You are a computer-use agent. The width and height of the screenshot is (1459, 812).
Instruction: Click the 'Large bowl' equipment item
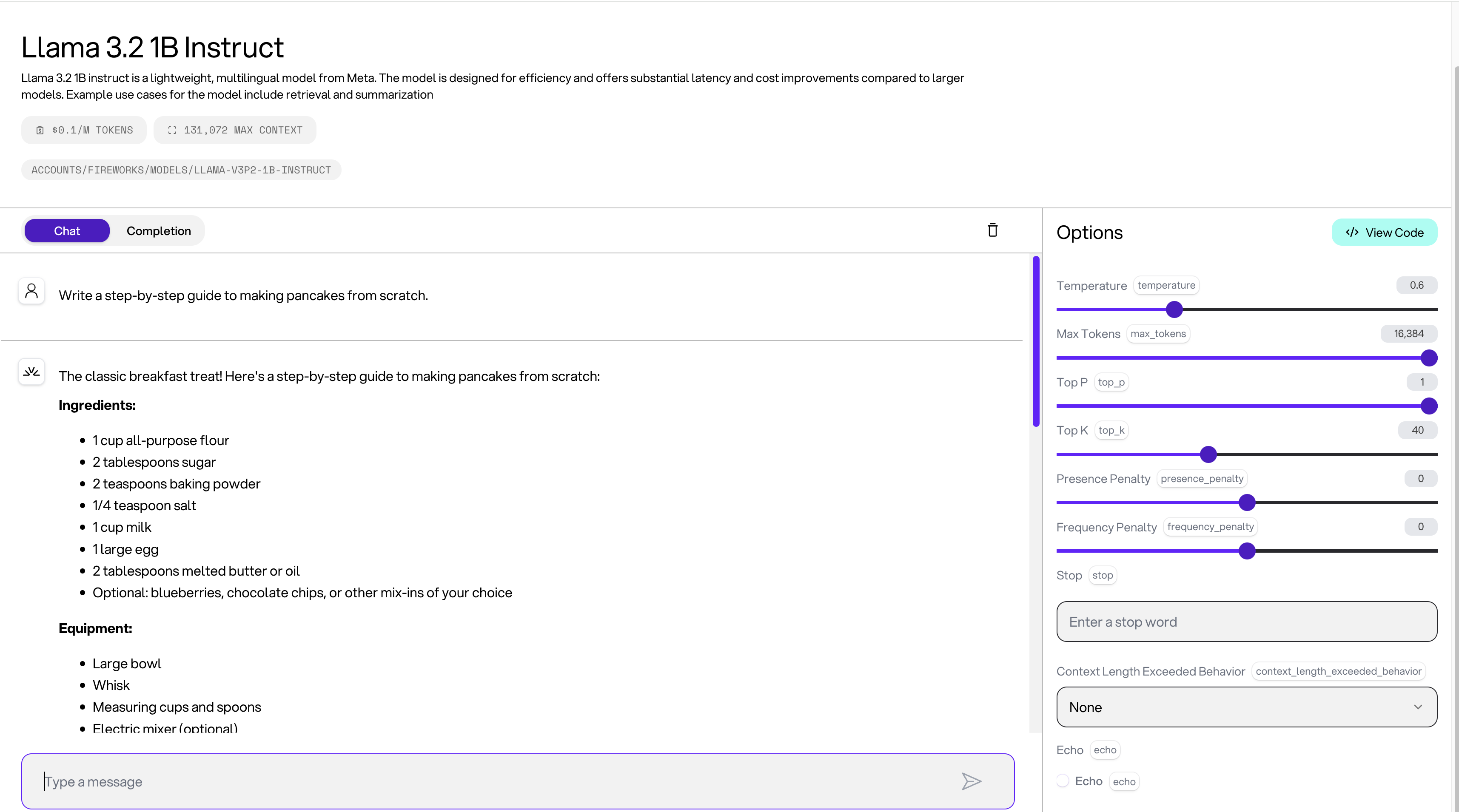point(127,664)
